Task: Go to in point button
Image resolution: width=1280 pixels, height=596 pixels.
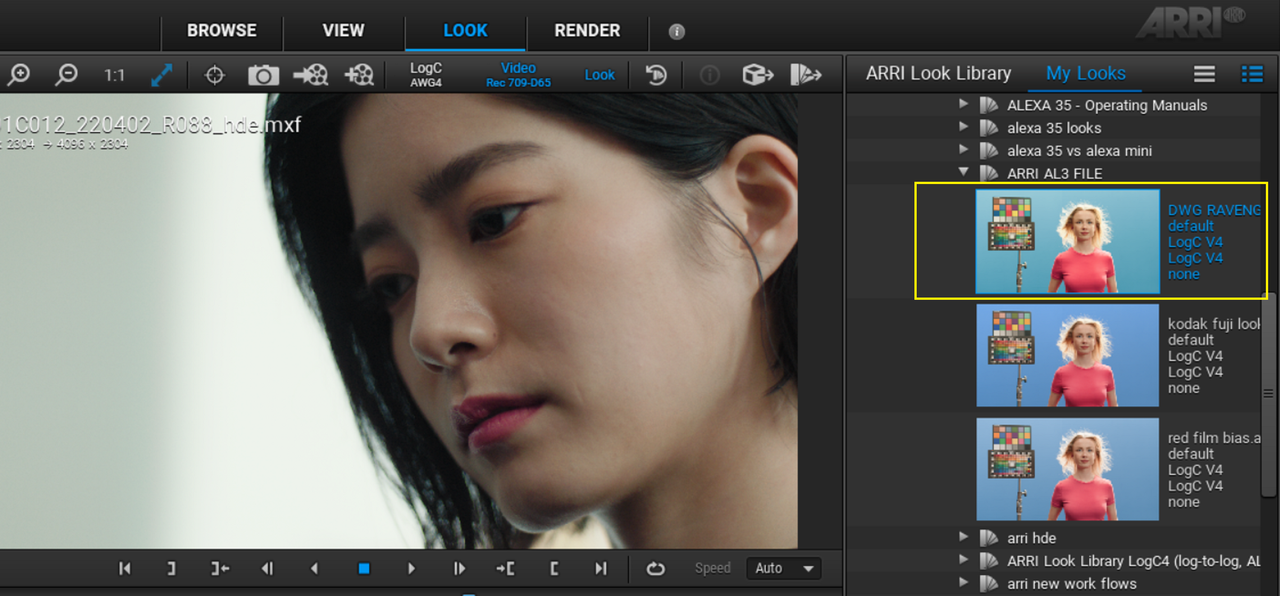Action: point(505,568)
